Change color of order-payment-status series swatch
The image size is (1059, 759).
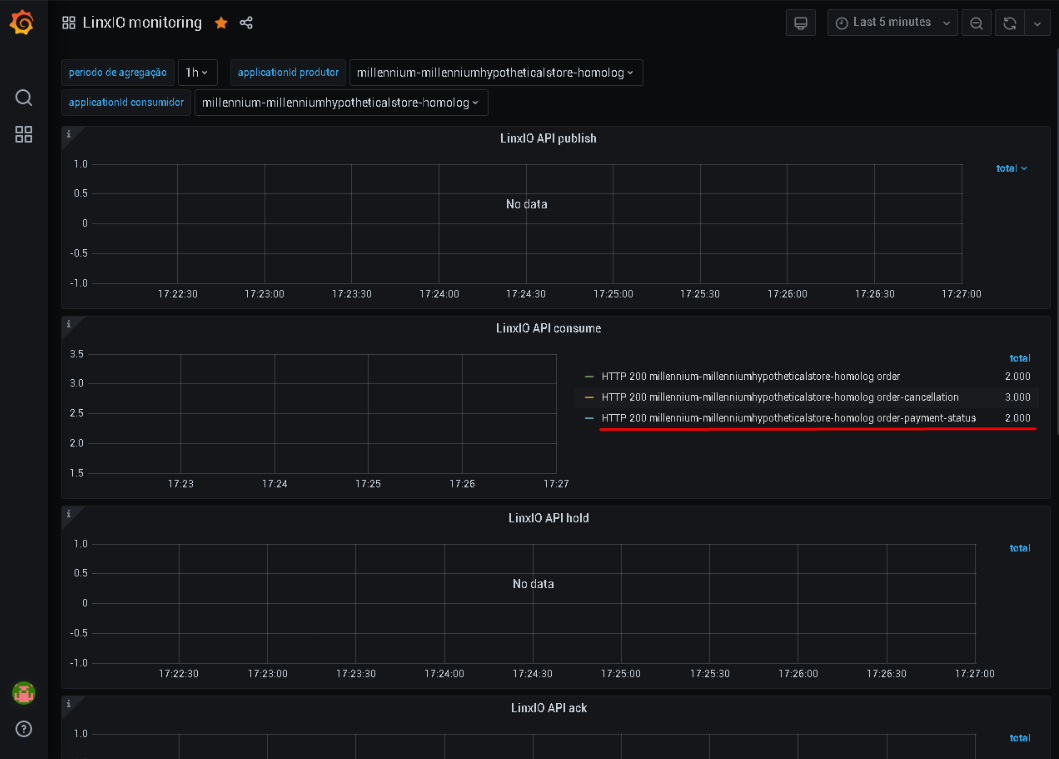coord(589,418)
